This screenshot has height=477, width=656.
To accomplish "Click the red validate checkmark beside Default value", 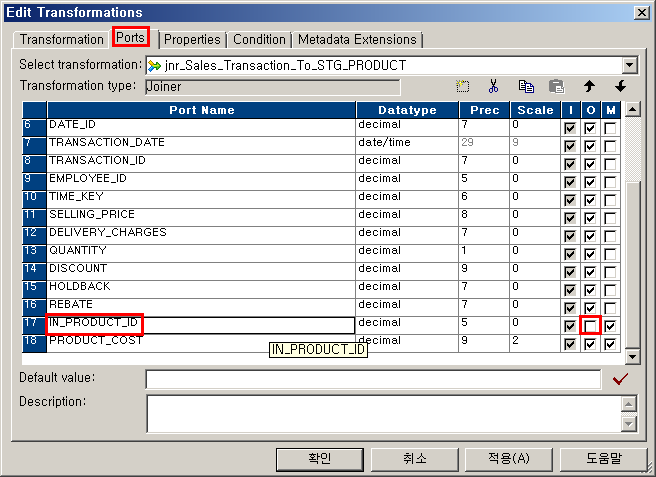I will pos(620,379).
